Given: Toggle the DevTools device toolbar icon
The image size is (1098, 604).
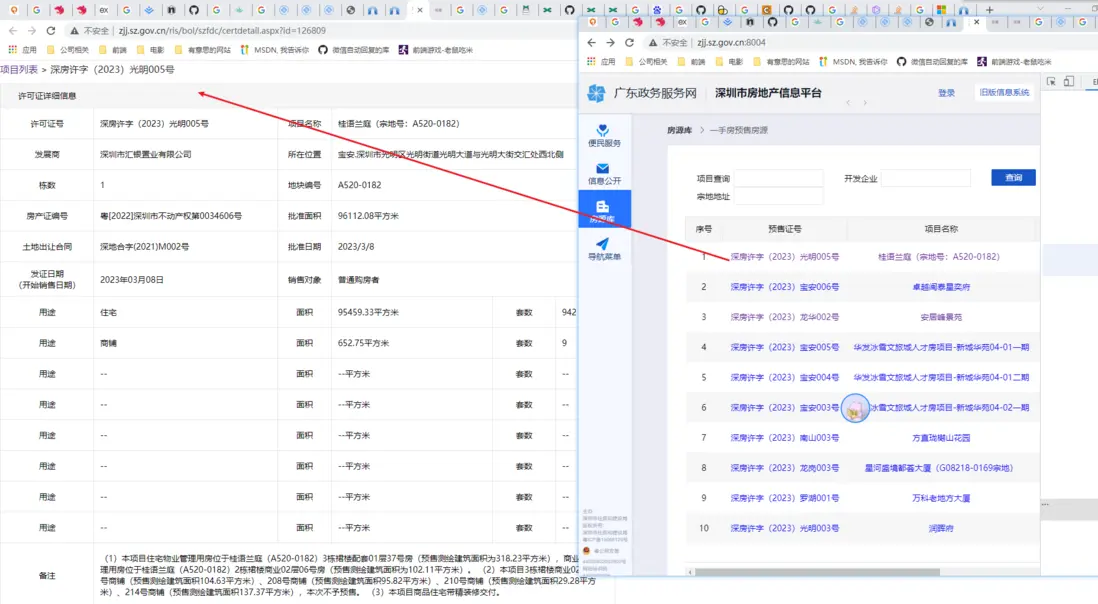Looking at the screenshot, I should (1069, 82).
